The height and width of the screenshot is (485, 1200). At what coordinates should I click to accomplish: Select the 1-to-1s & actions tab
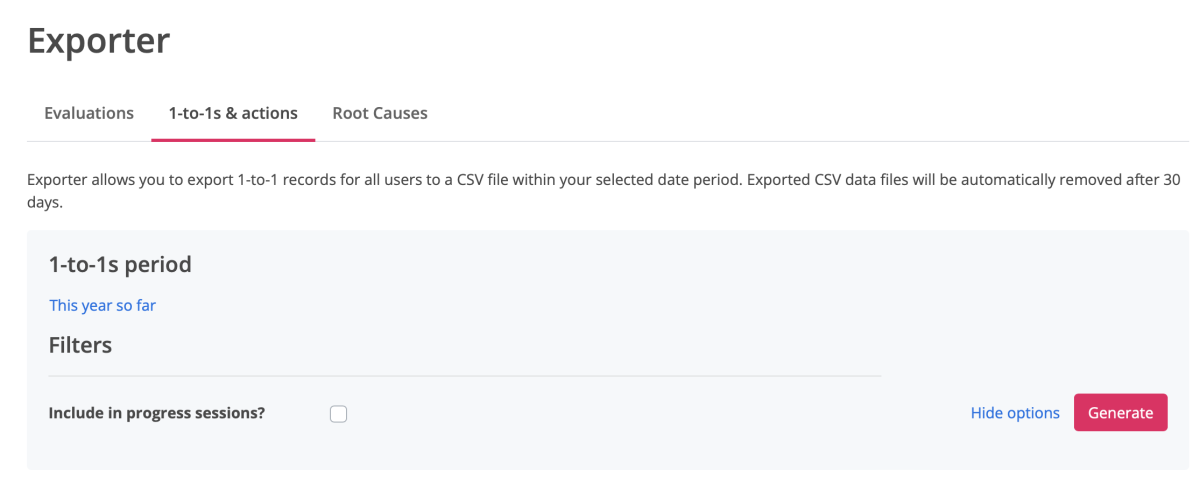tap(233, 113)
